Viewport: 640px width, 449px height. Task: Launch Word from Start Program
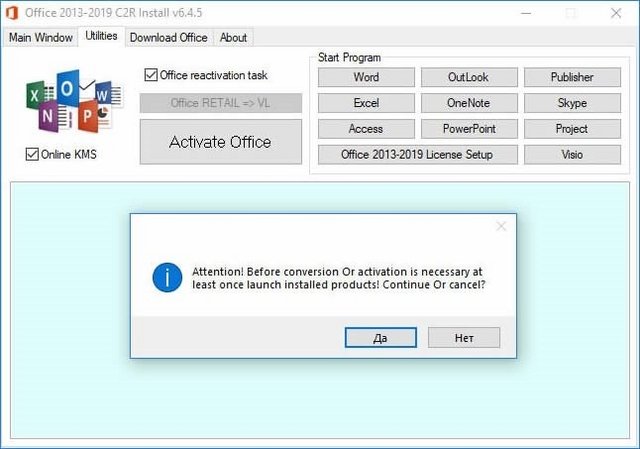pos(366,77)
